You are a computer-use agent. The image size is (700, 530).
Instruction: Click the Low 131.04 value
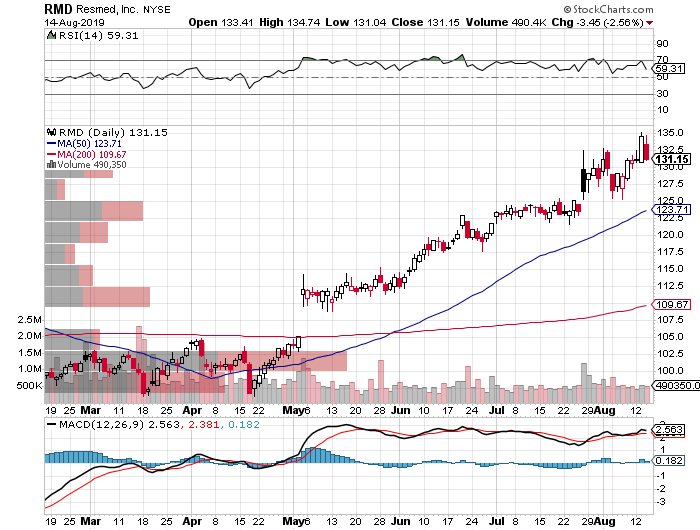[356, 22]
